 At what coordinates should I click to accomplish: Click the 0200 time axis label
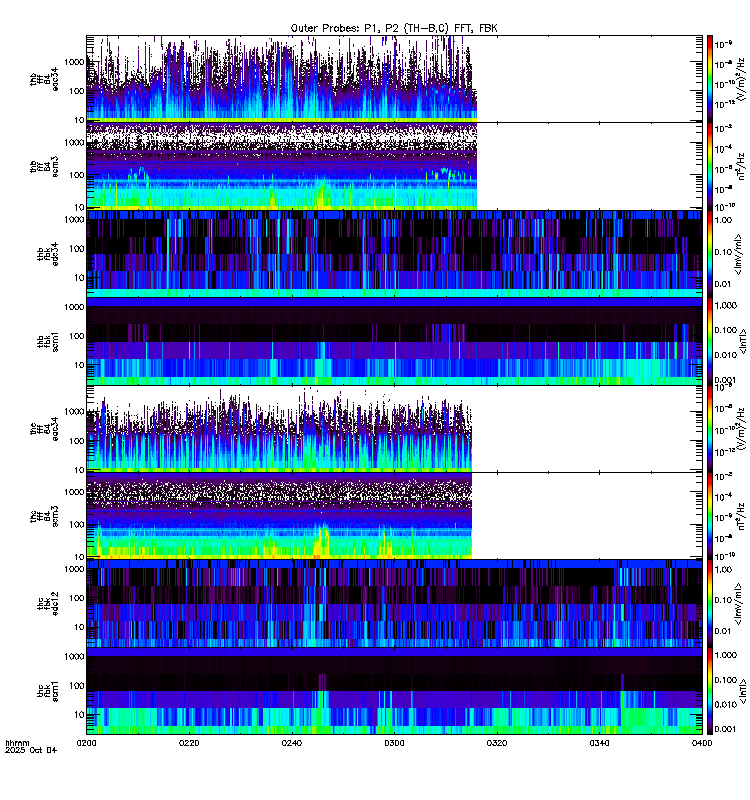point(87,743)
